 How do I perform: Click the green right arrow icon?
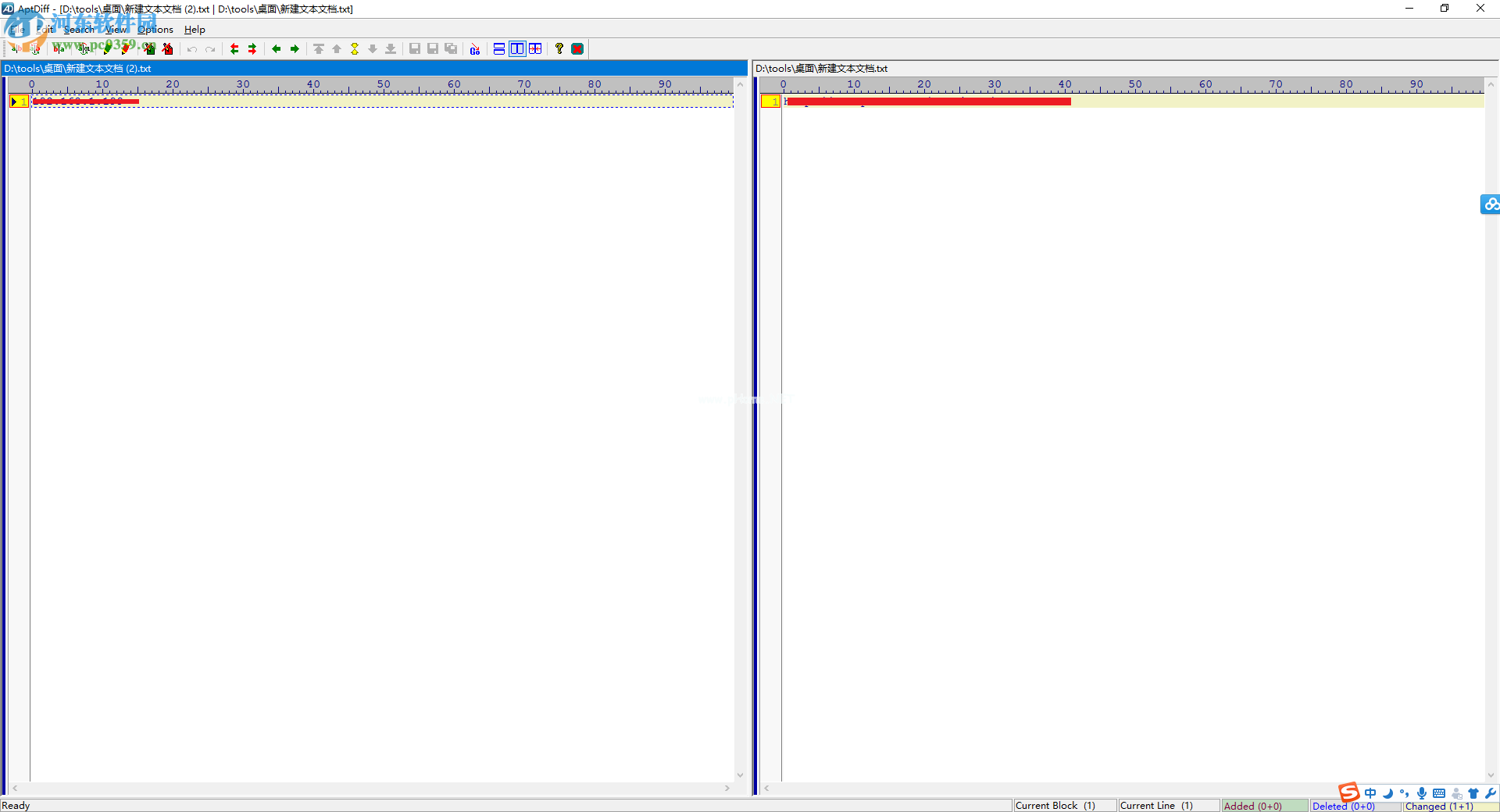coord(295,48)
